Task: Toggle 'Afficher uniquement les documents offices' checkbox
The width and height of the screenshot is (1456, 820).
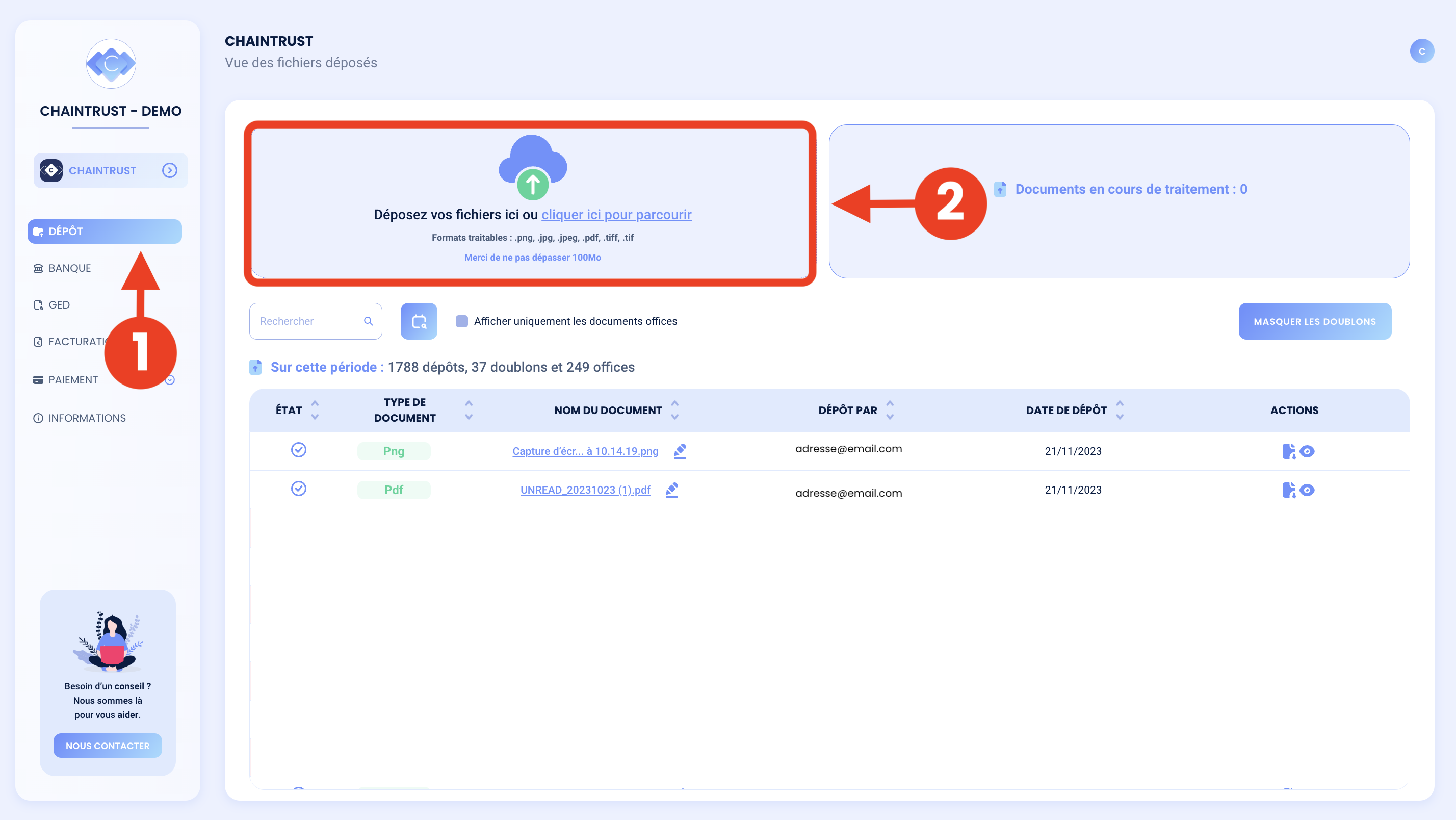Action: click(x=462, y=321)
